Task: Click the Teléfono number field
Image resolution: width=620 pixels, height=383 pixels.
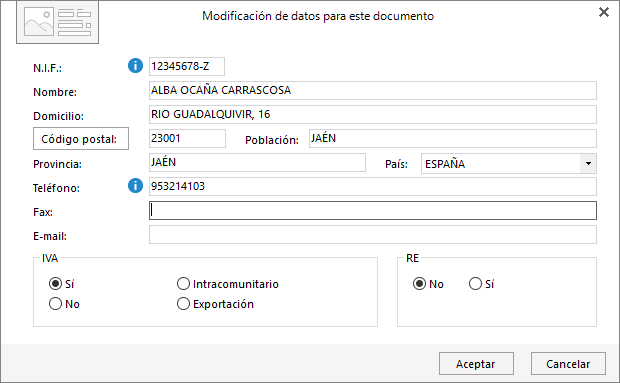Action: [372, 187]
